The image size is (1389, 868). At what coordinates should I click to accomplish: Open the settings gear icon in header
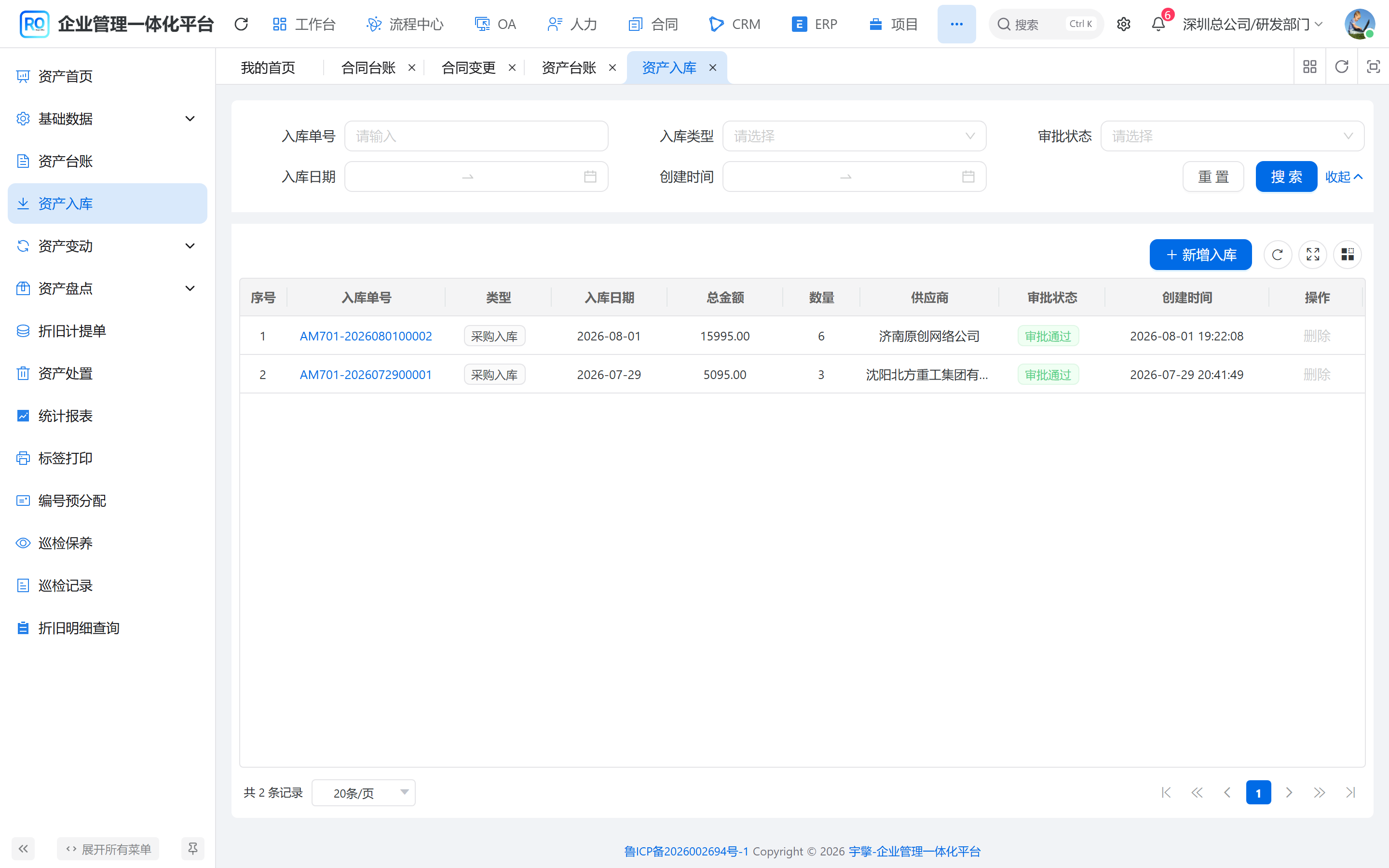[x=1123, y=24]
